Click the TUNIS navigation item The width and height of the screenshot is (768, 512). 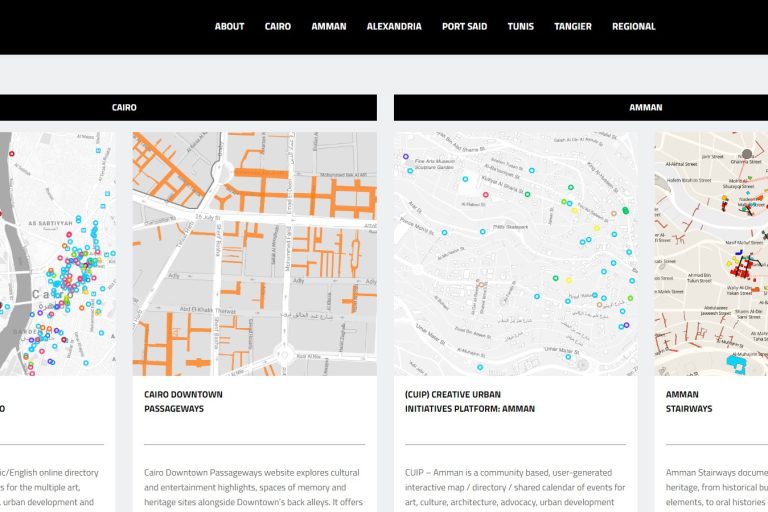click(520, 27)
